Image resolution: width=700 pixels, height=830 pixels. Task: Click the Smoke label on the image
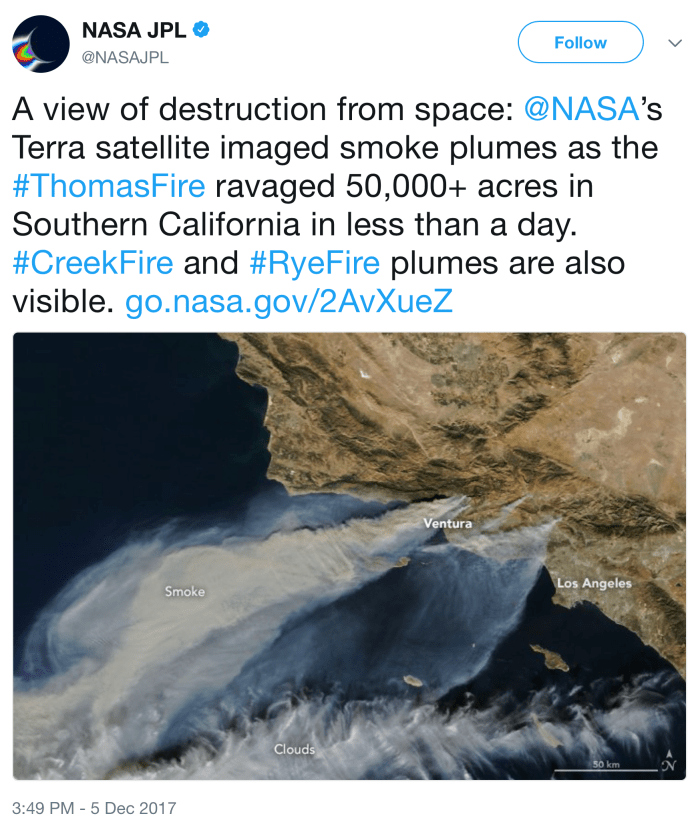184,592
